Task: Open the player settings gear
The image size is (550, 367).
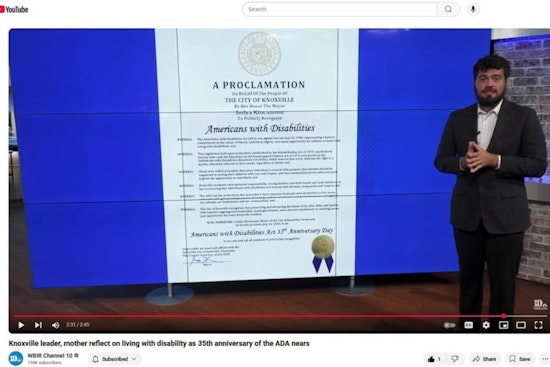Action: pos(486,325)
